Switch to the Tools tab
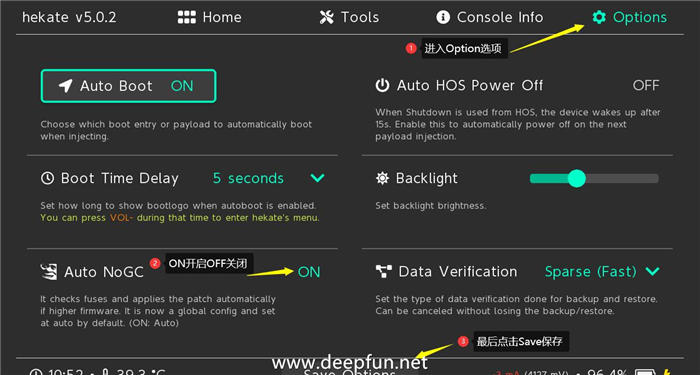700x375 pixels. 349,17
